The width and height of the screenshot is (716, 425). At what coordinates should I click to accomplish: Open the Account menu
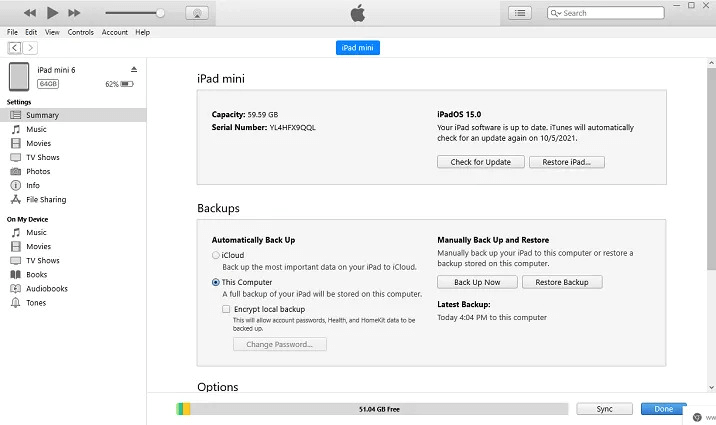tap(115, 32)
